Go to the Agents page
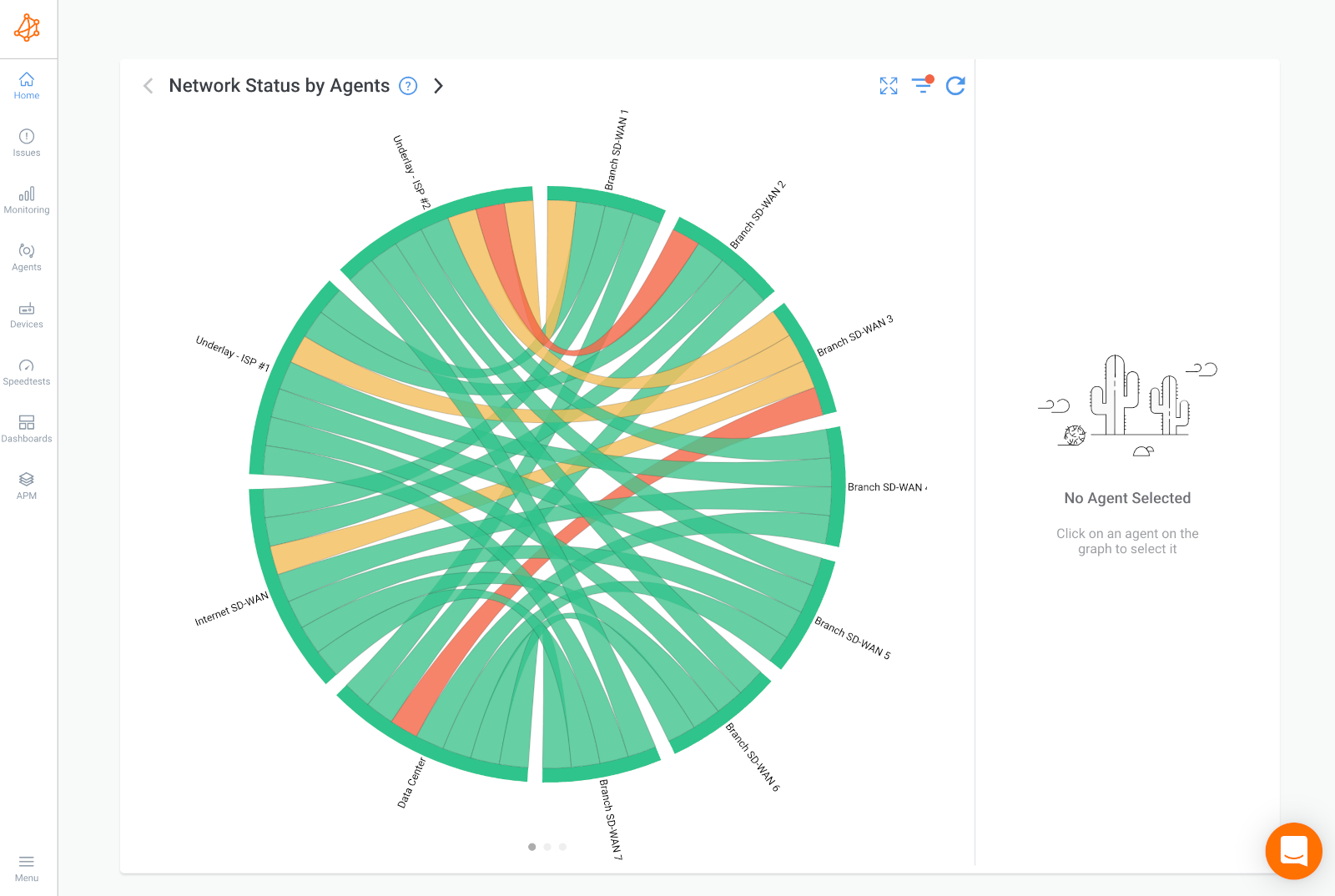This screenshot has width=1335, height=896. coord(26,257)
